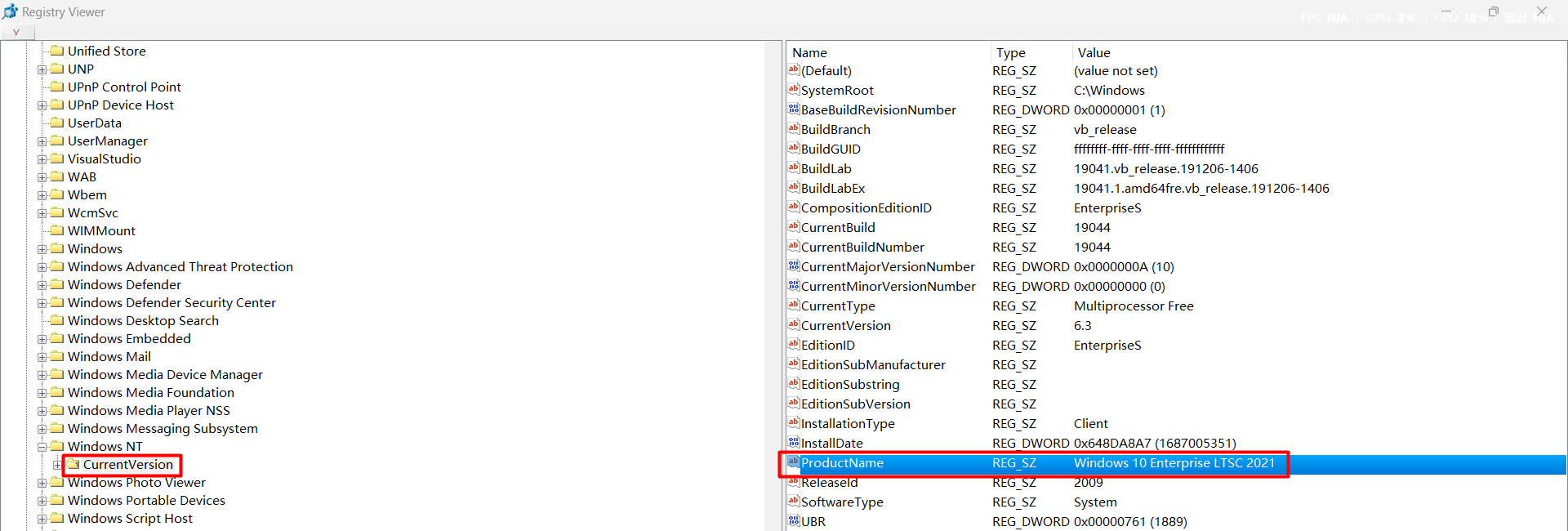The width and height of the screenshot is (1568, 531).
Task: Click the SoftwareType string value icon
Action: (794, 502)
